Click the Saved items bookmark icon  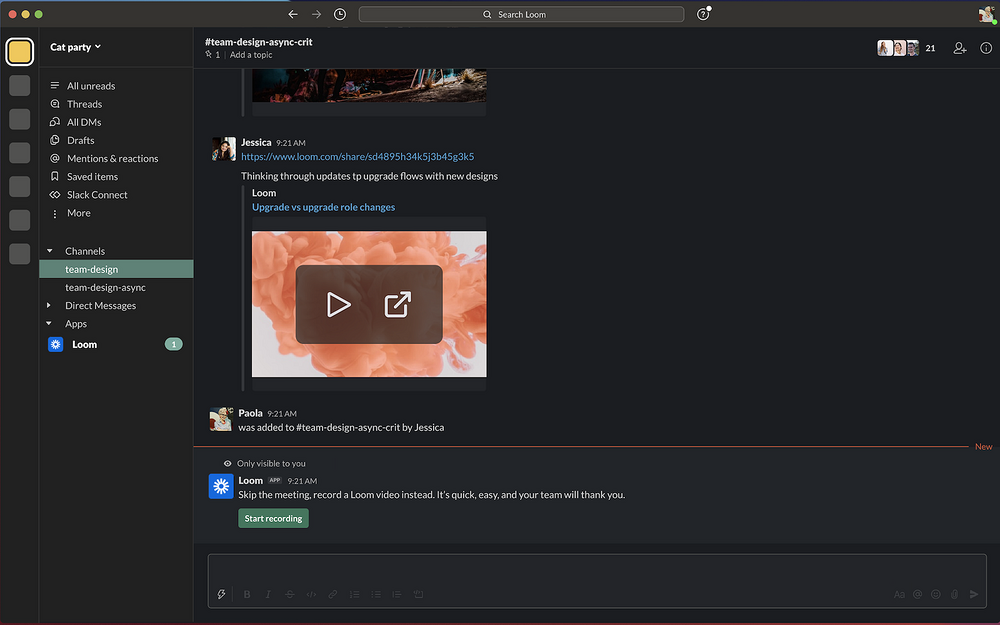tap(55, 177)
